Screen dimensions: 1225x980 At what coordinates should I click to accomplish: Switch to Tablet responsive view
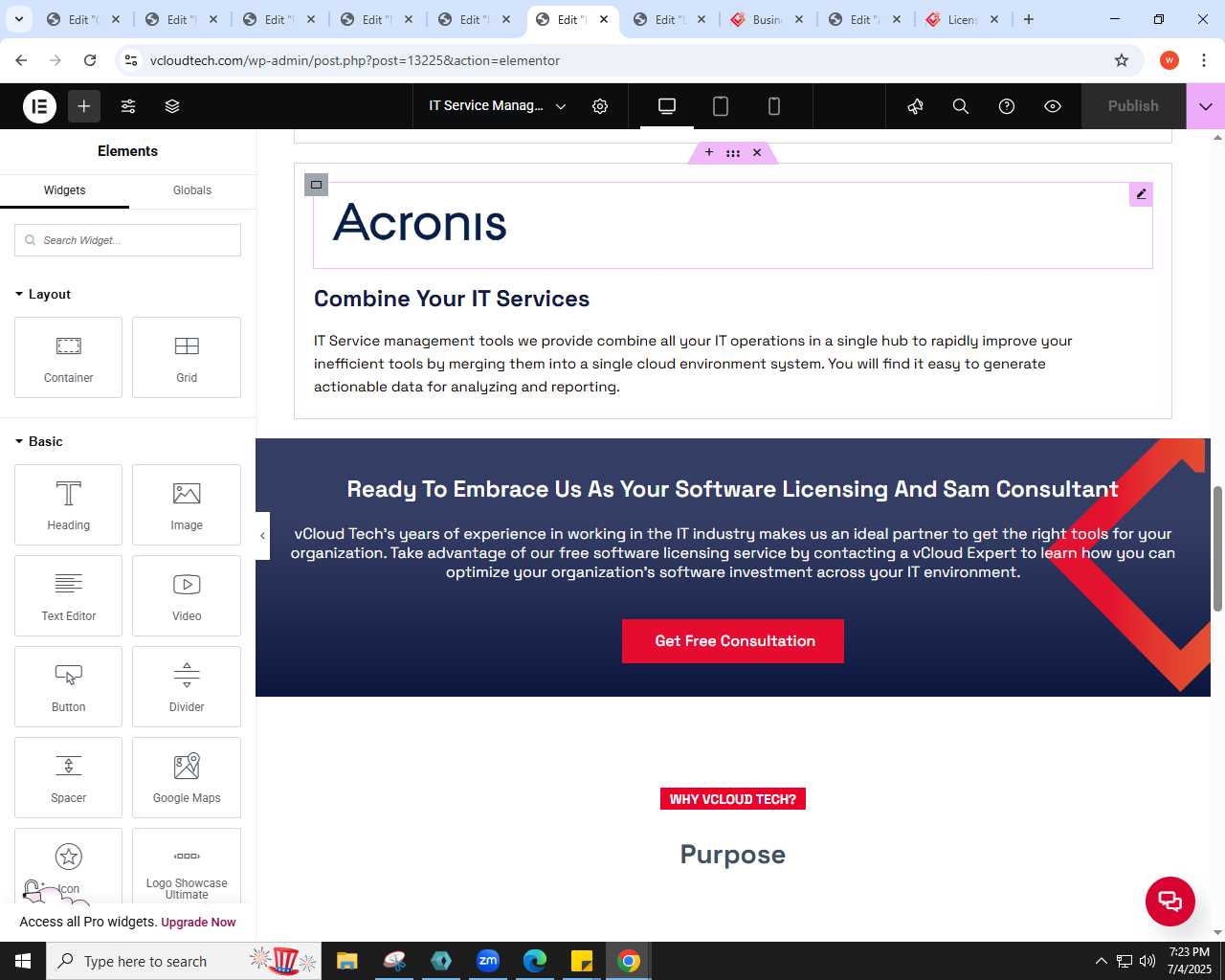pyautogui.click(x=721, y=106)
